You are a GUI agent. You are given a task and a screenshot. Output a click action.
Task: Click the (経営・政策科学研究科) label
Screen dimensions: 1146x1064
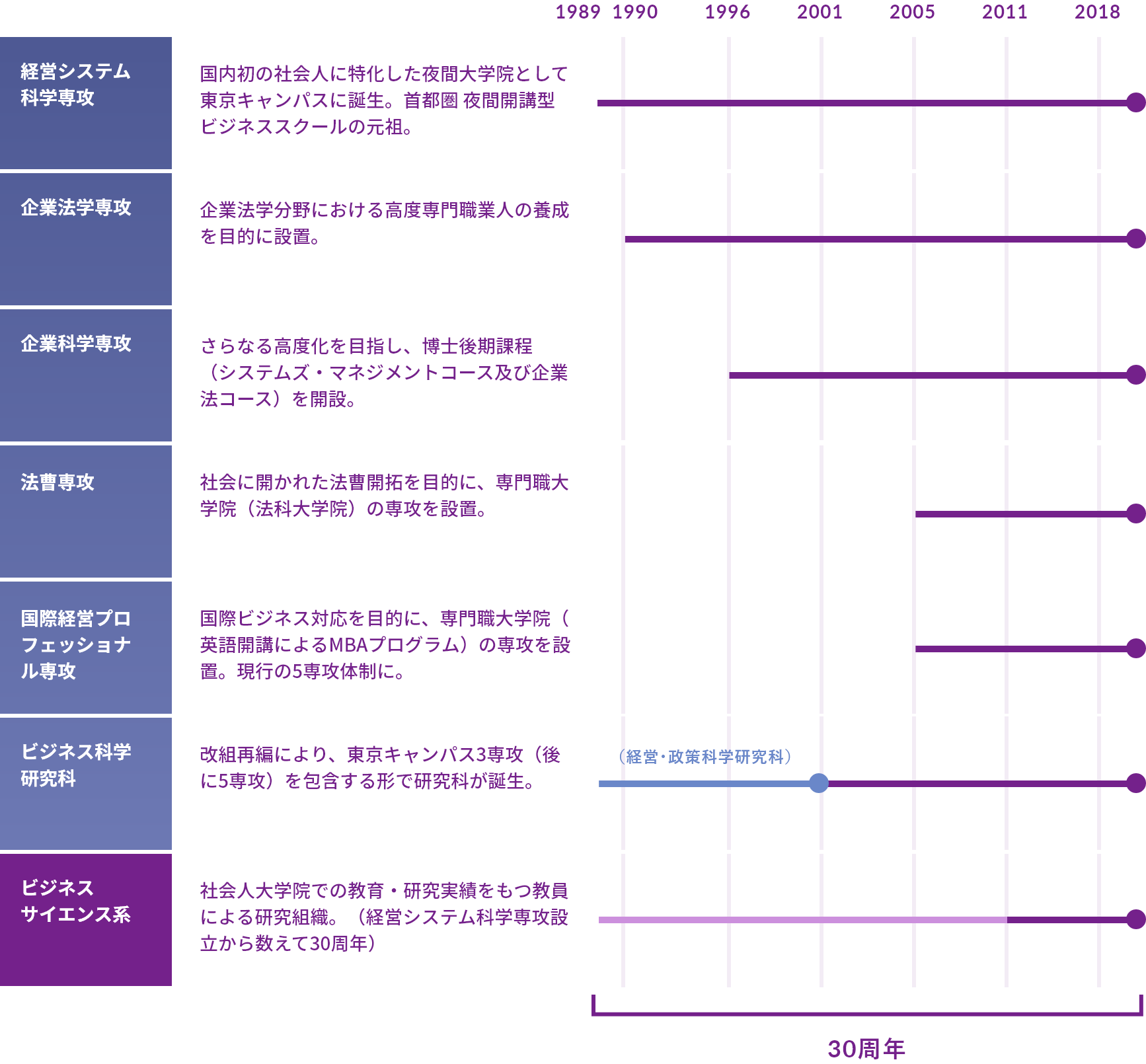705,757
